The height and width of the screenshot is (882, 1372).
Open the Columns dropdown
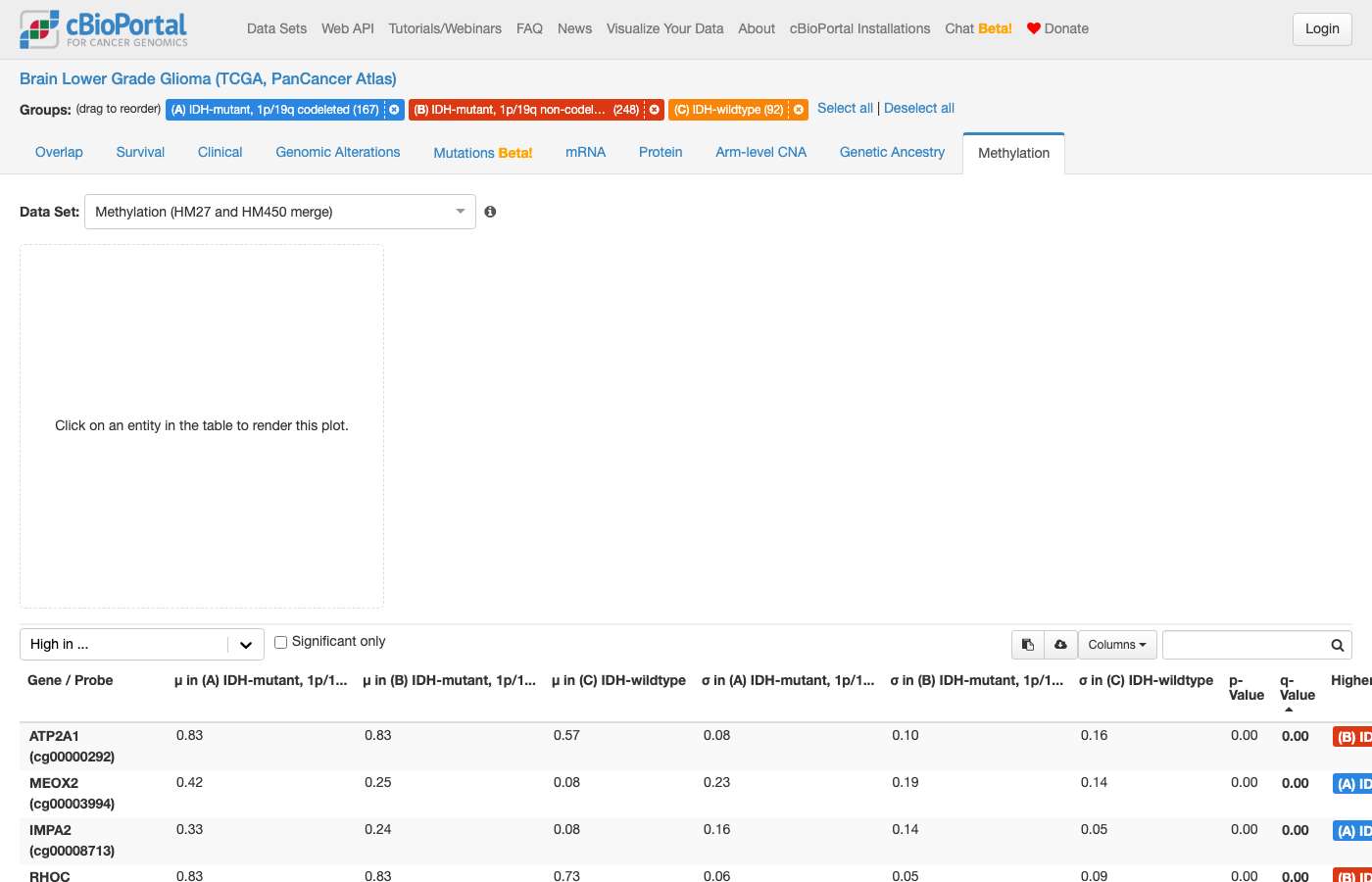click(1117, 645)
